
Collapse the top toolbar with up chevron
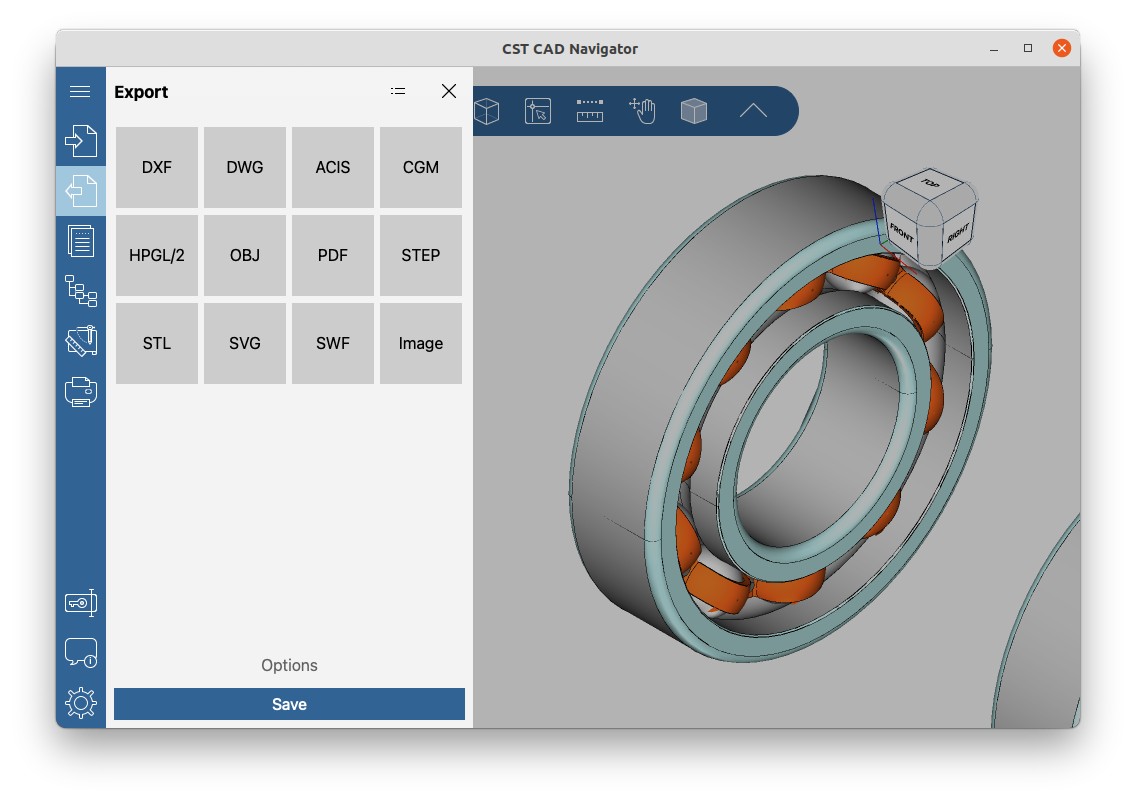tap(753, 110)
